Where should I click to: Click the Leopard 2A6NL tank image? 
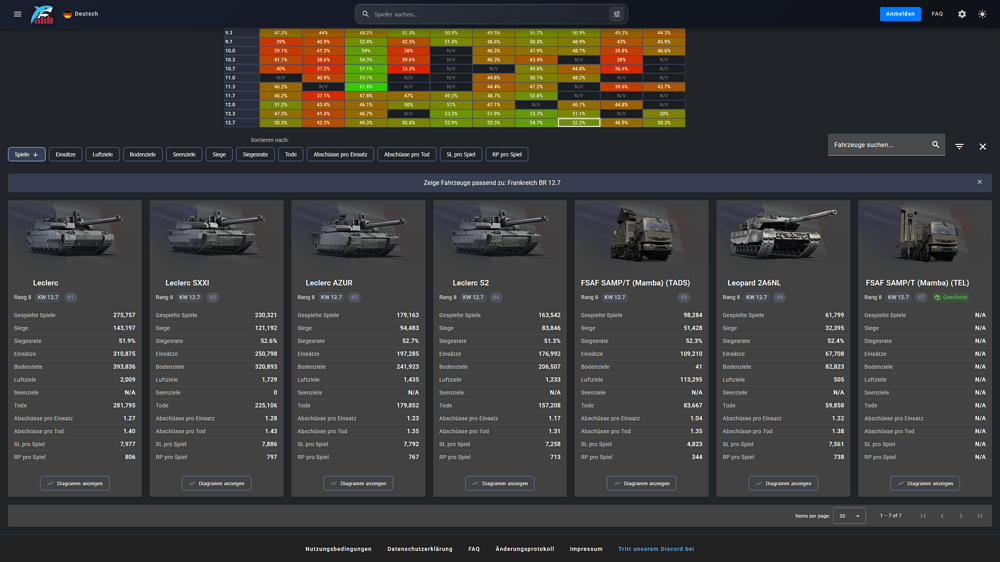[783, 234]
